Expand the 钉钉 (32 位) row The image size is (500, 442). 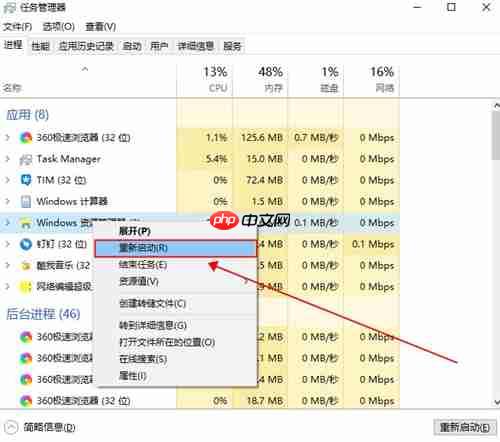(7, 244)
